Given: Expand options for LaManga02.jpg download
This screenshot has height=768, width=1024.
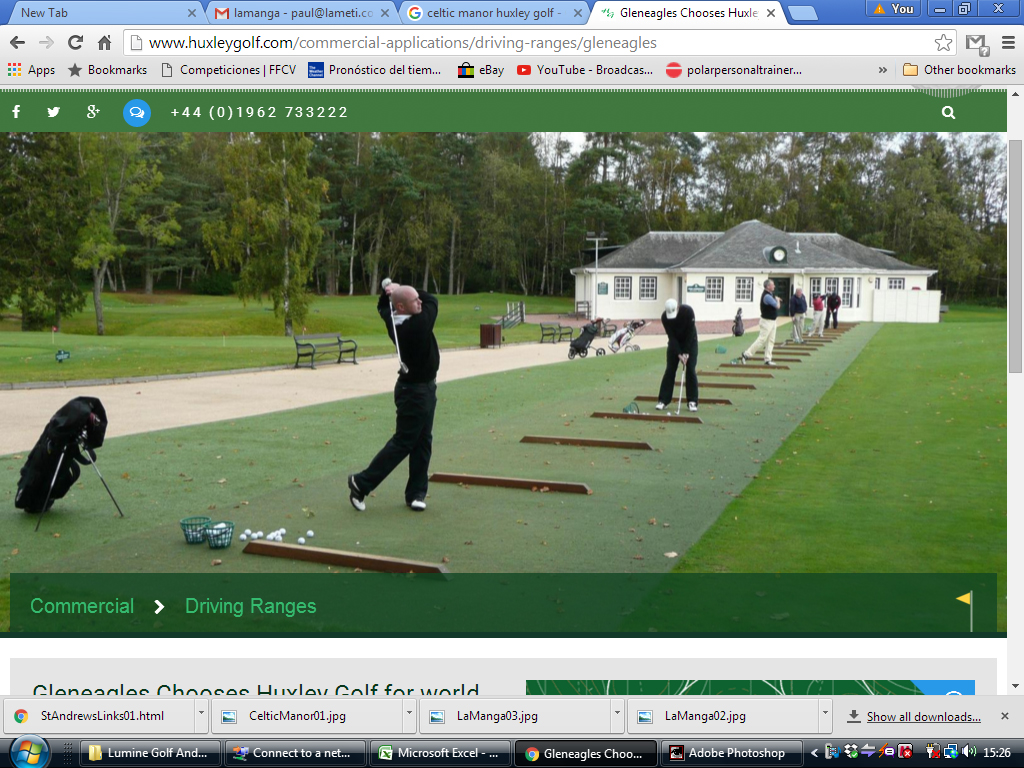Looking at the screenshot, I should (x=825, y=716).
